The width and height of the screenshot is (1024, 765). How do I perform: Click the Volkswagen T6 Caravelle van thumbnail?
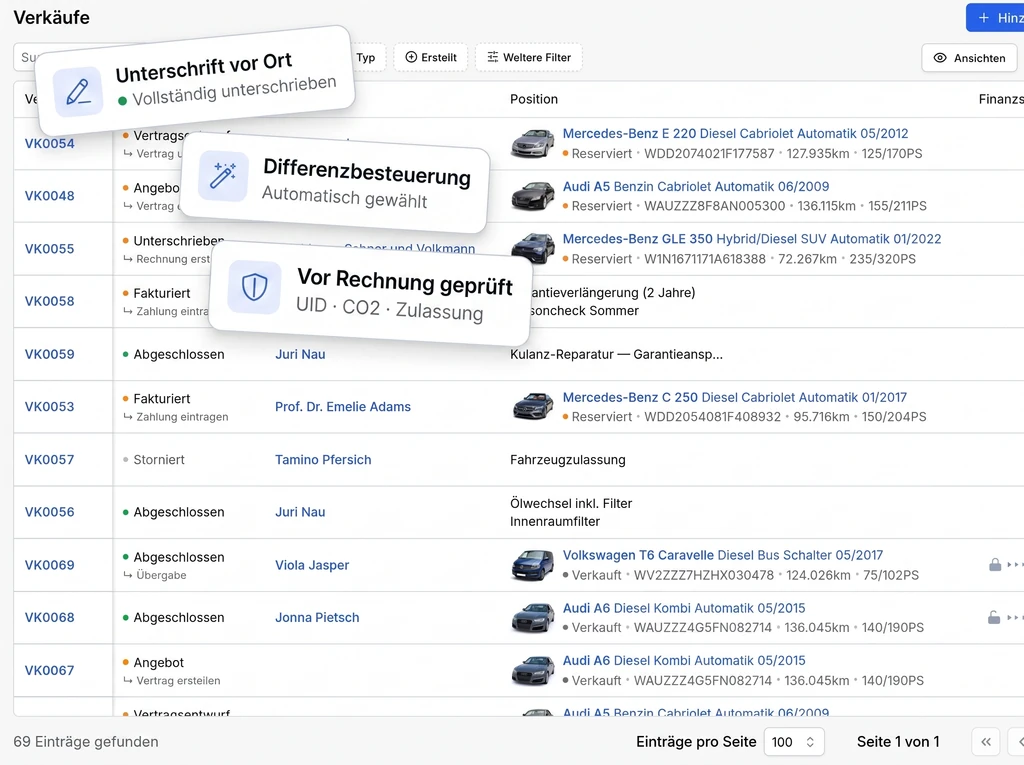(x=532, y=565)
